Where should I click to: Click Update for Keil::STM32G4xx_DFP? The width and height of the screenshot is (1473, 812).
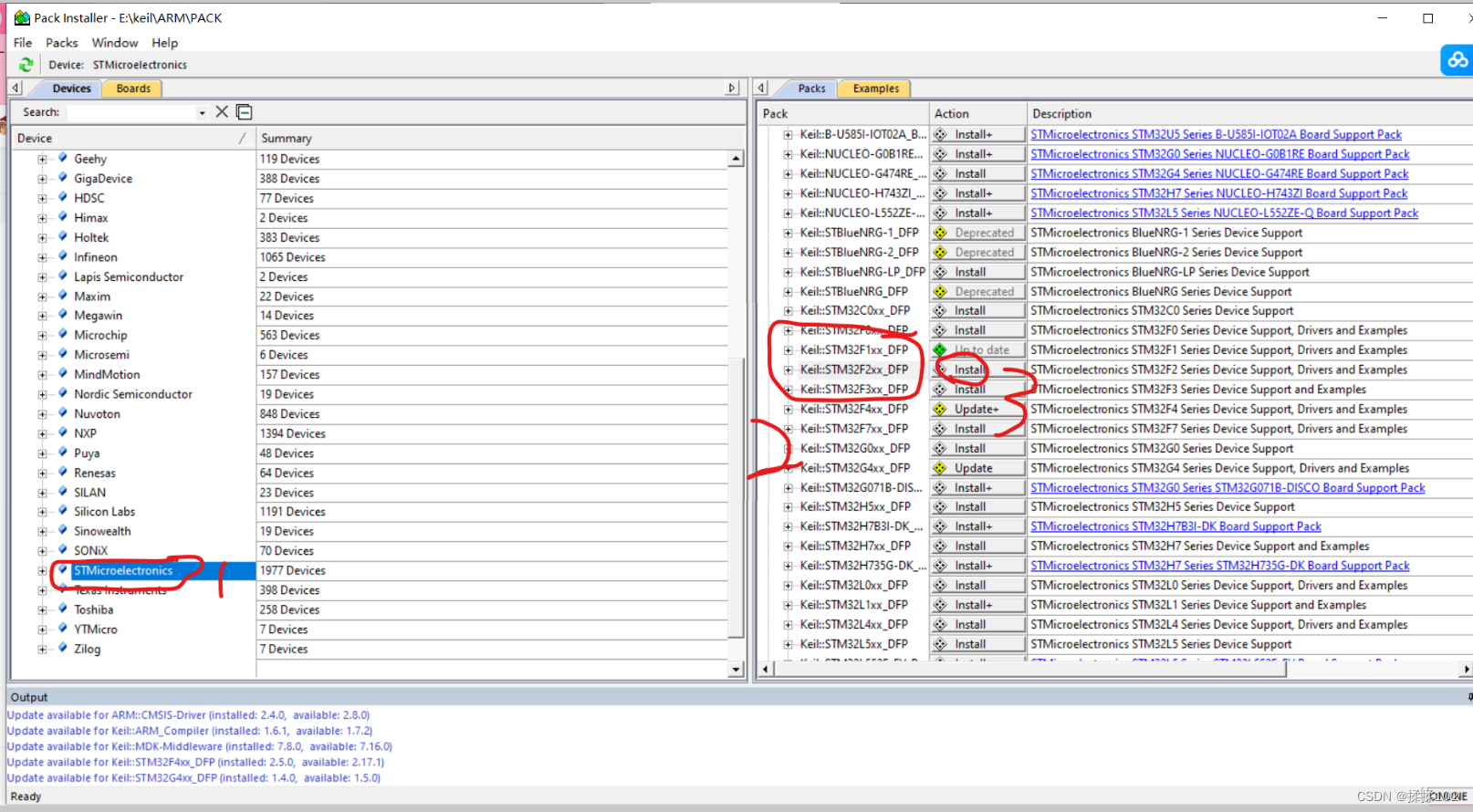point(978,468)
